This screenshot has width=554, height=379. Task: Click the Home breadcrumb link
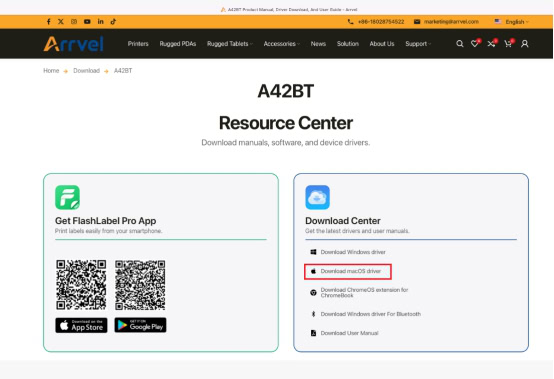(x=51, y=71)
